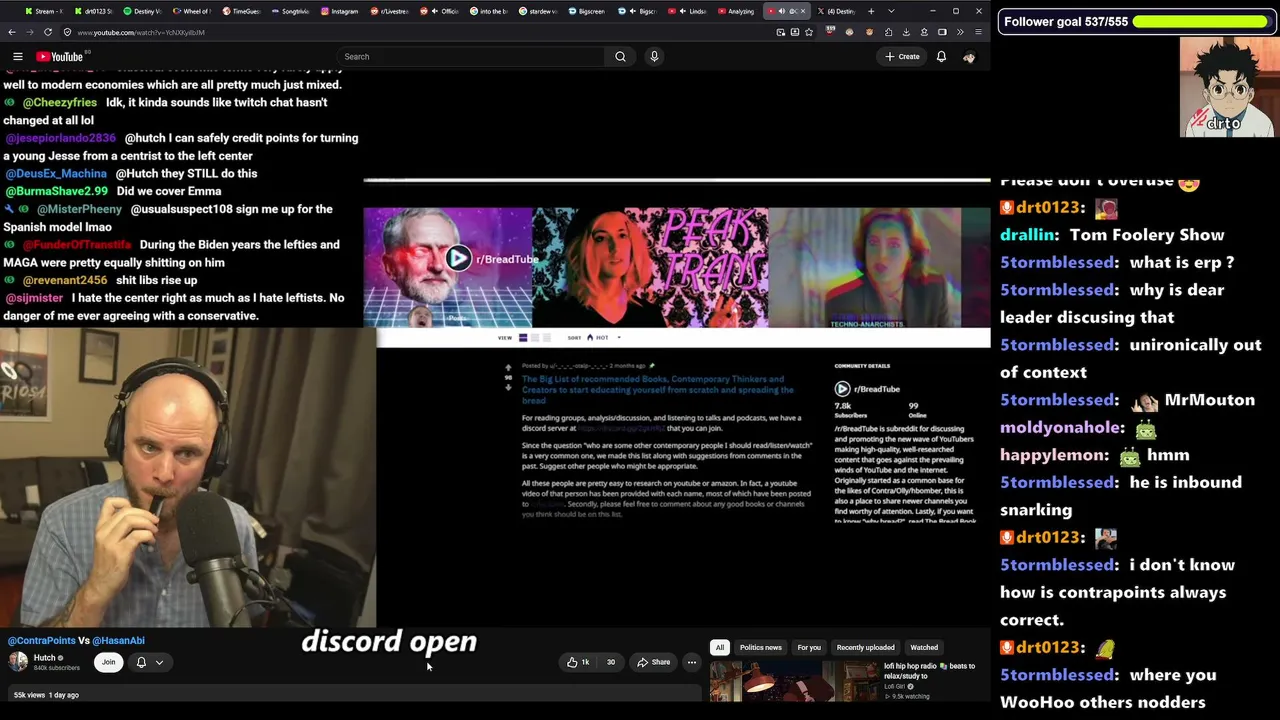1280x720 pixels.
Task: Click the Peak Trans banner image
Action: pyautogui.click(x=650, y=267)
